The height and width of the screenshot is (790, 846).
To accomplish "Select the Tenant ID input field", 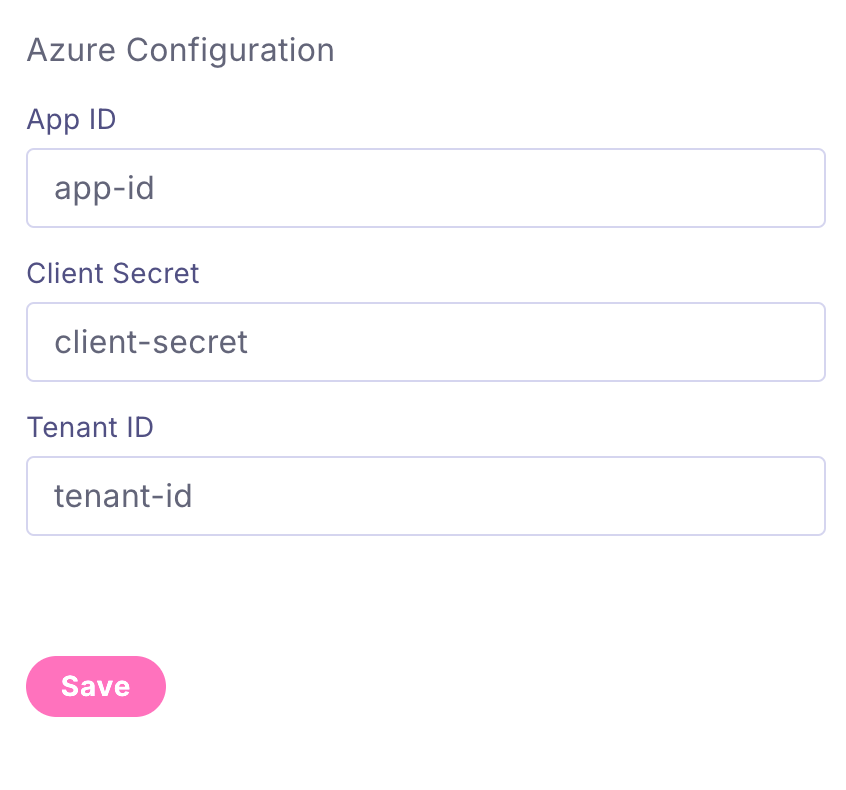I will pos(425,496).
